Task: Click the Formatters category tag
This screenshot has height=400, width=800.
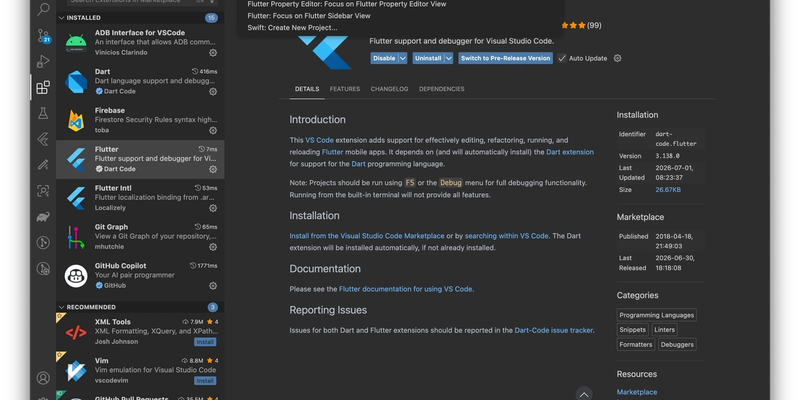Action: 636,344
